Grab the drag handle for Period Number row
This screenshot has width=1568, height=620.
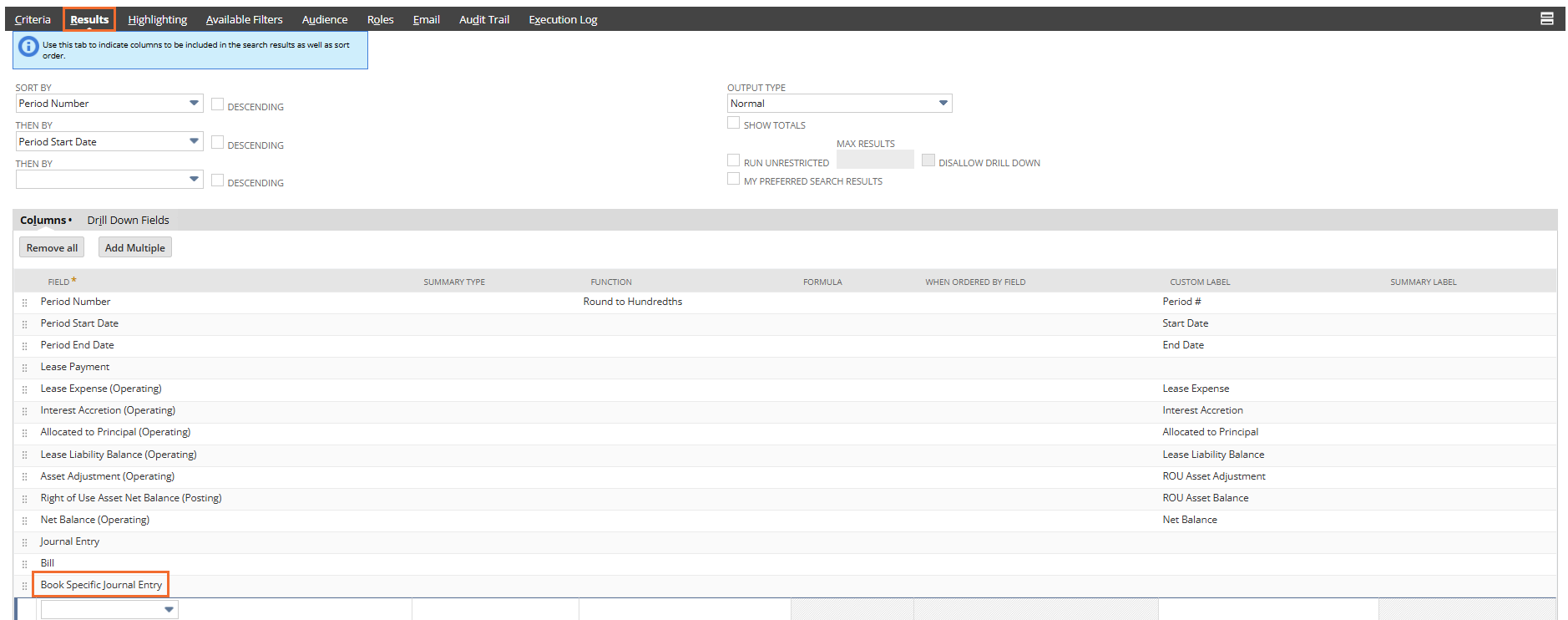click(24, 302)
